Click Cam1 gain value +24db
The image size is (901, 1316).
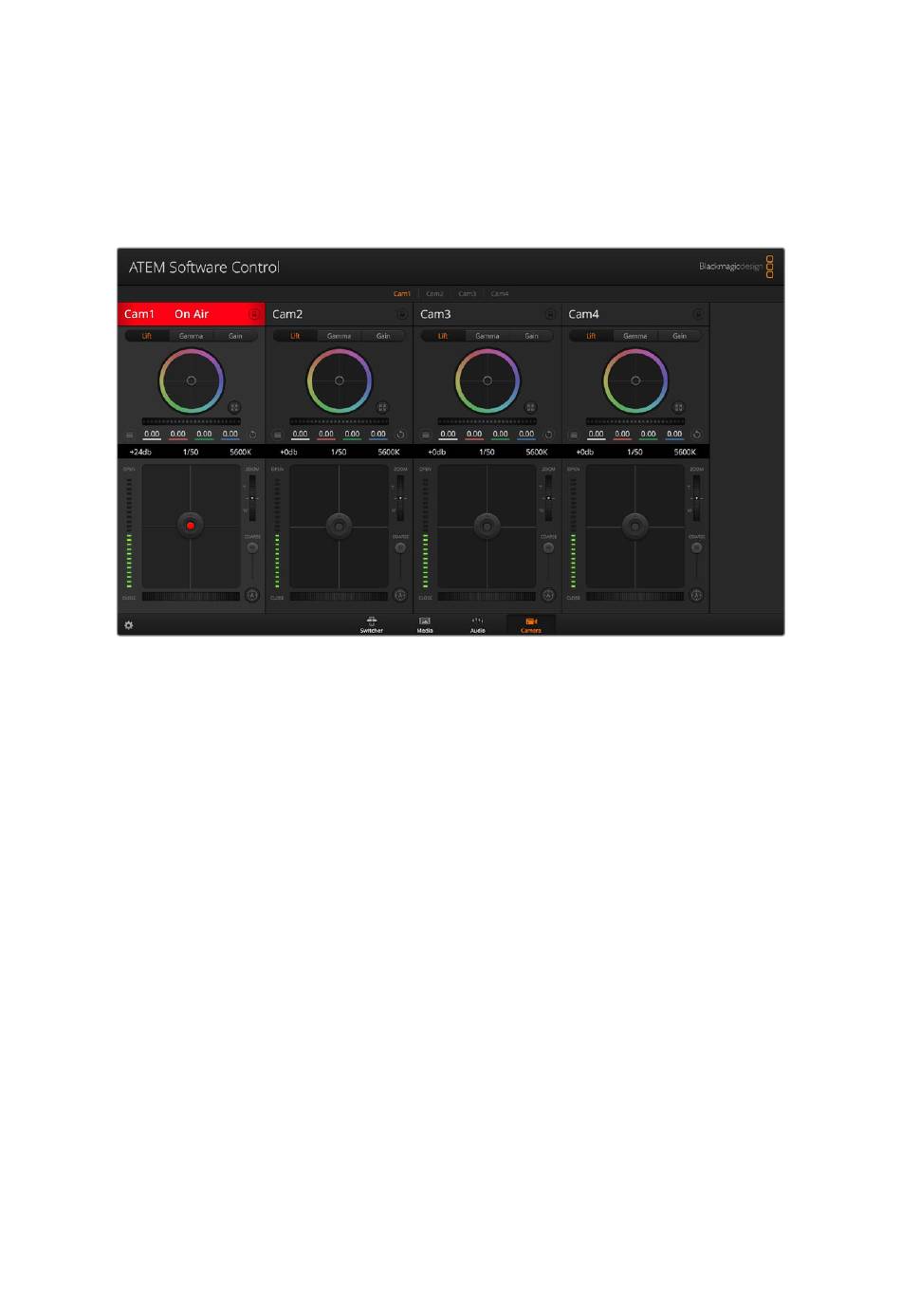pos(140,453)
